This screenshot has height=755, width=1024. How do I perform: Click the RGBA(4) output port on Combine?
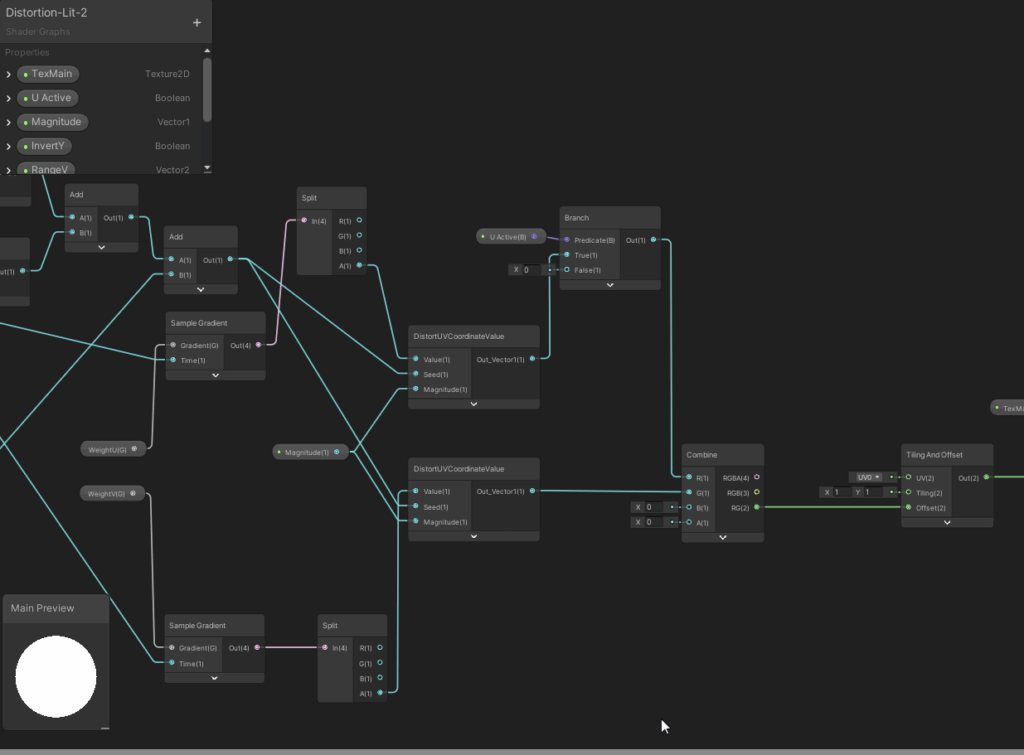(x=756, y=478)
